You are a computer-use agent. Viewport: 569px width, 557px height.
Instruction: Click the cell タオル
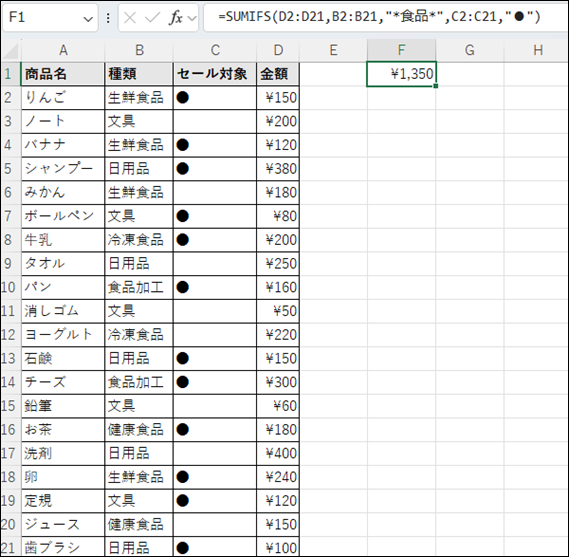point(63,263)
